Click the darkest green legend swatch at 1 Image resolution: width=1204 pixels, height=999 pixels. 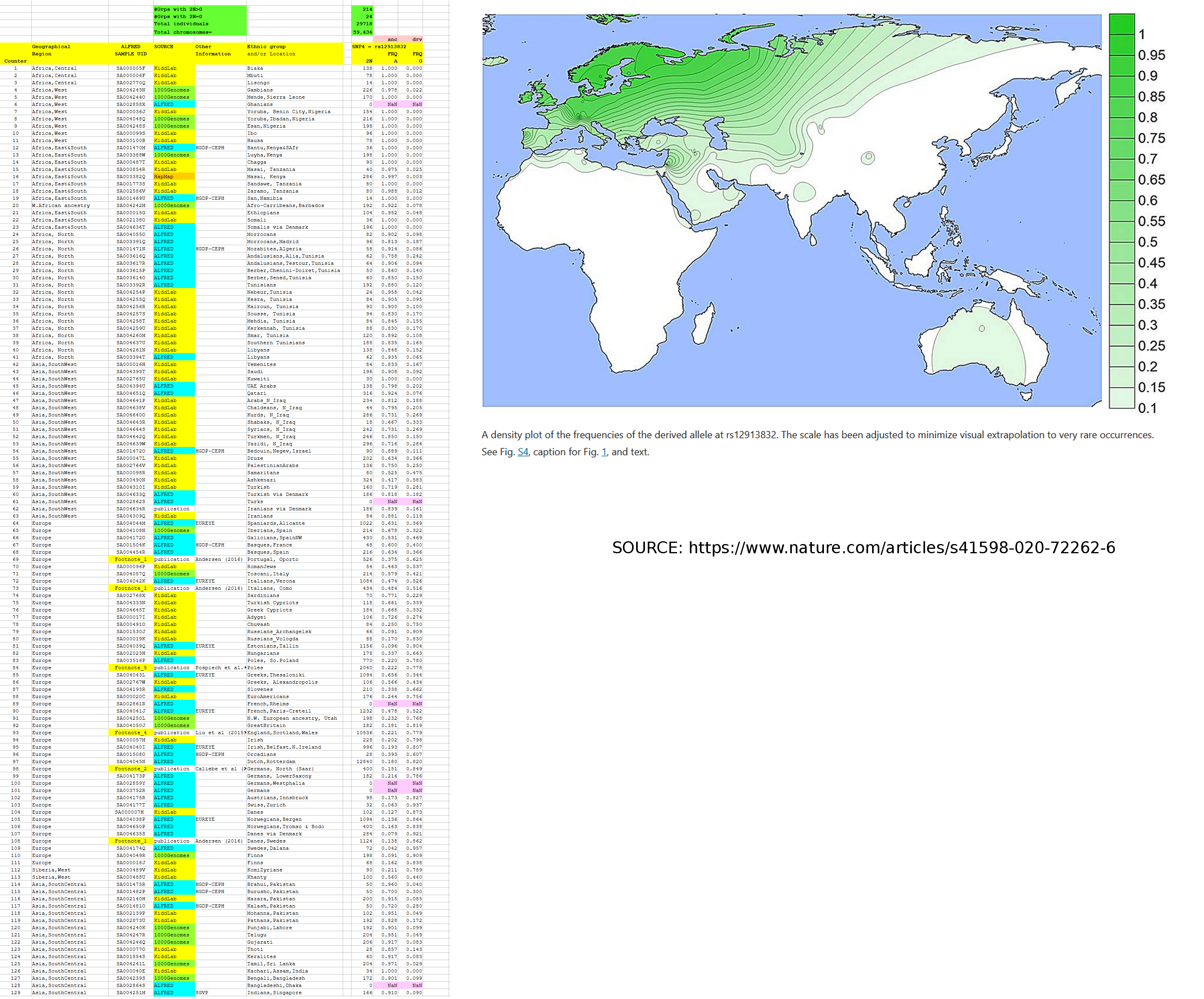pyautogui.click(x=1122, y=24)
